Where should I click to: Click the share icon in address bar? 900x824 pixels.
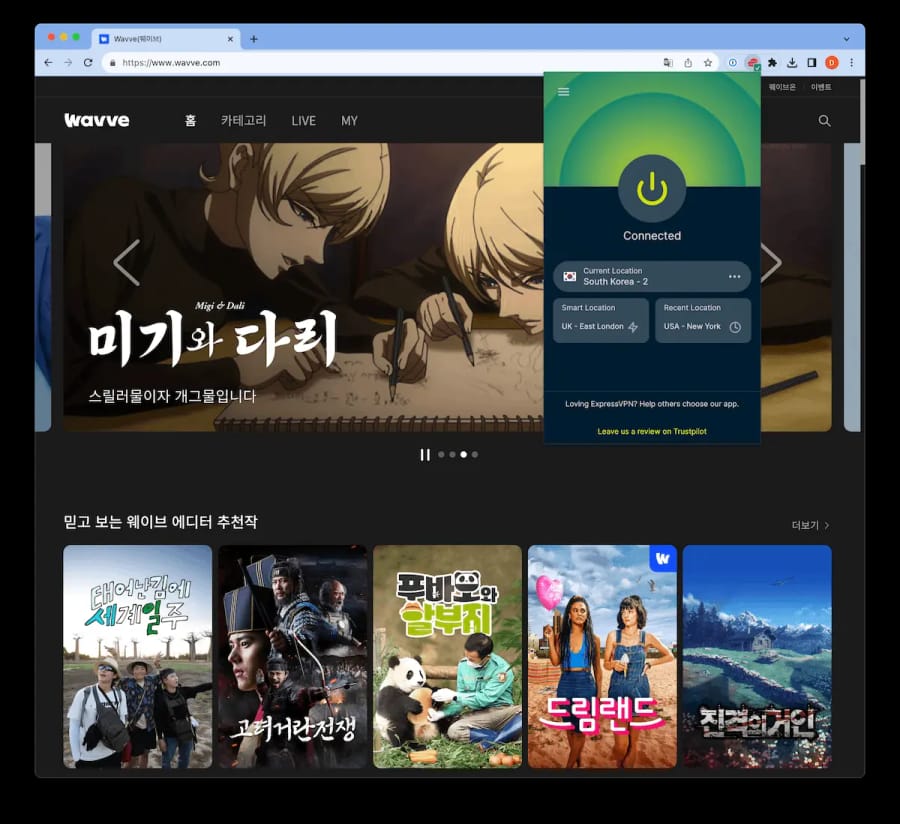[x=688, y=63]
